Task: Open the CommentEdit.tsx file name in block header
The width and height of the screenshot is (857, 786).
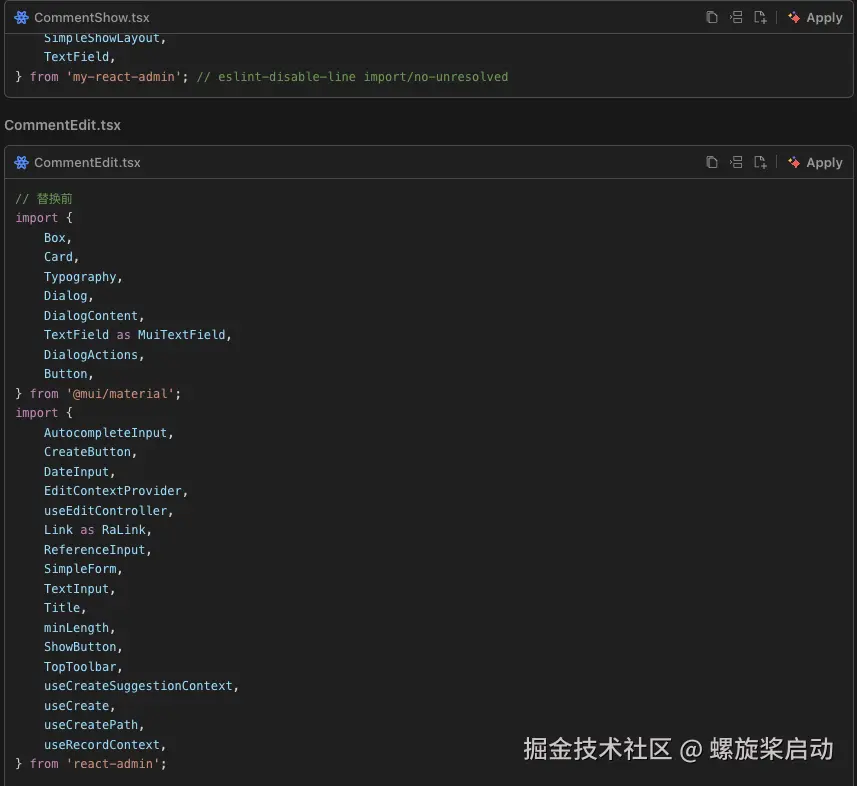Action: click(87, 162)
